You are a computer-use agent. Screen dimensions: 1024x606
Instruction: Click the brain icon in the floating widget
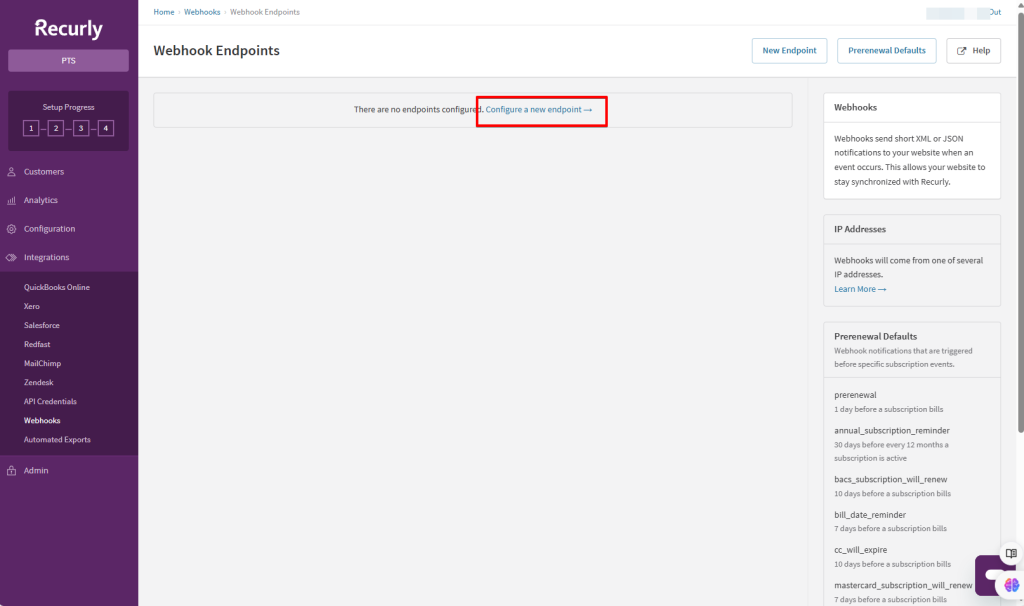coord(1011,584)
